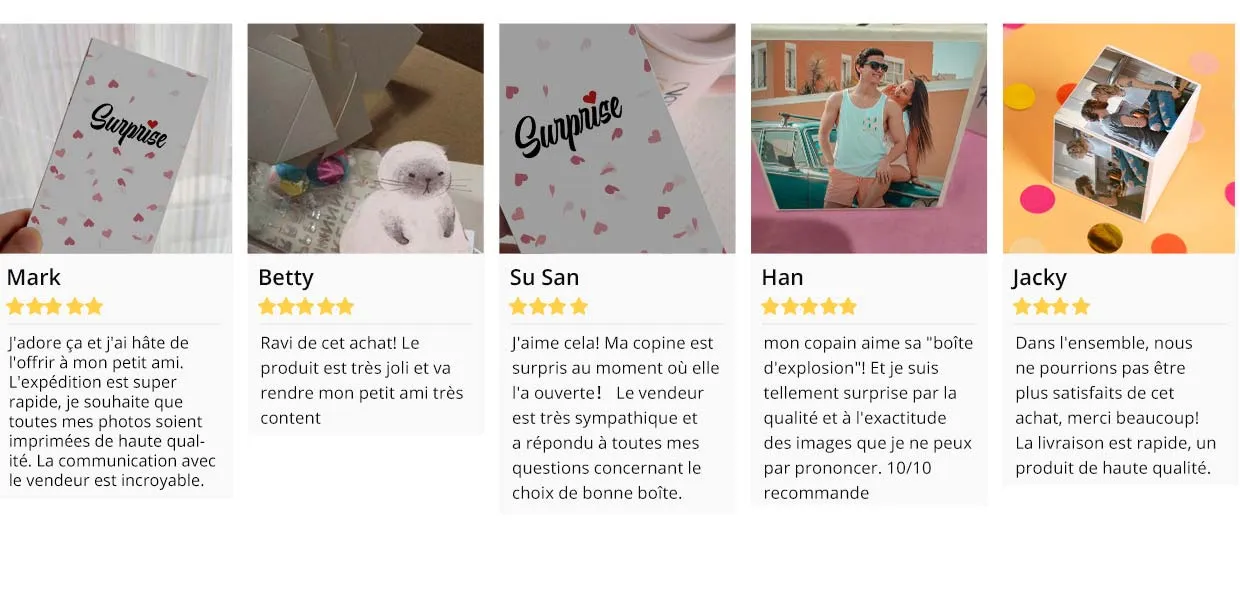
Task: Select reviewer name Su San
Action: pos(545,277)
